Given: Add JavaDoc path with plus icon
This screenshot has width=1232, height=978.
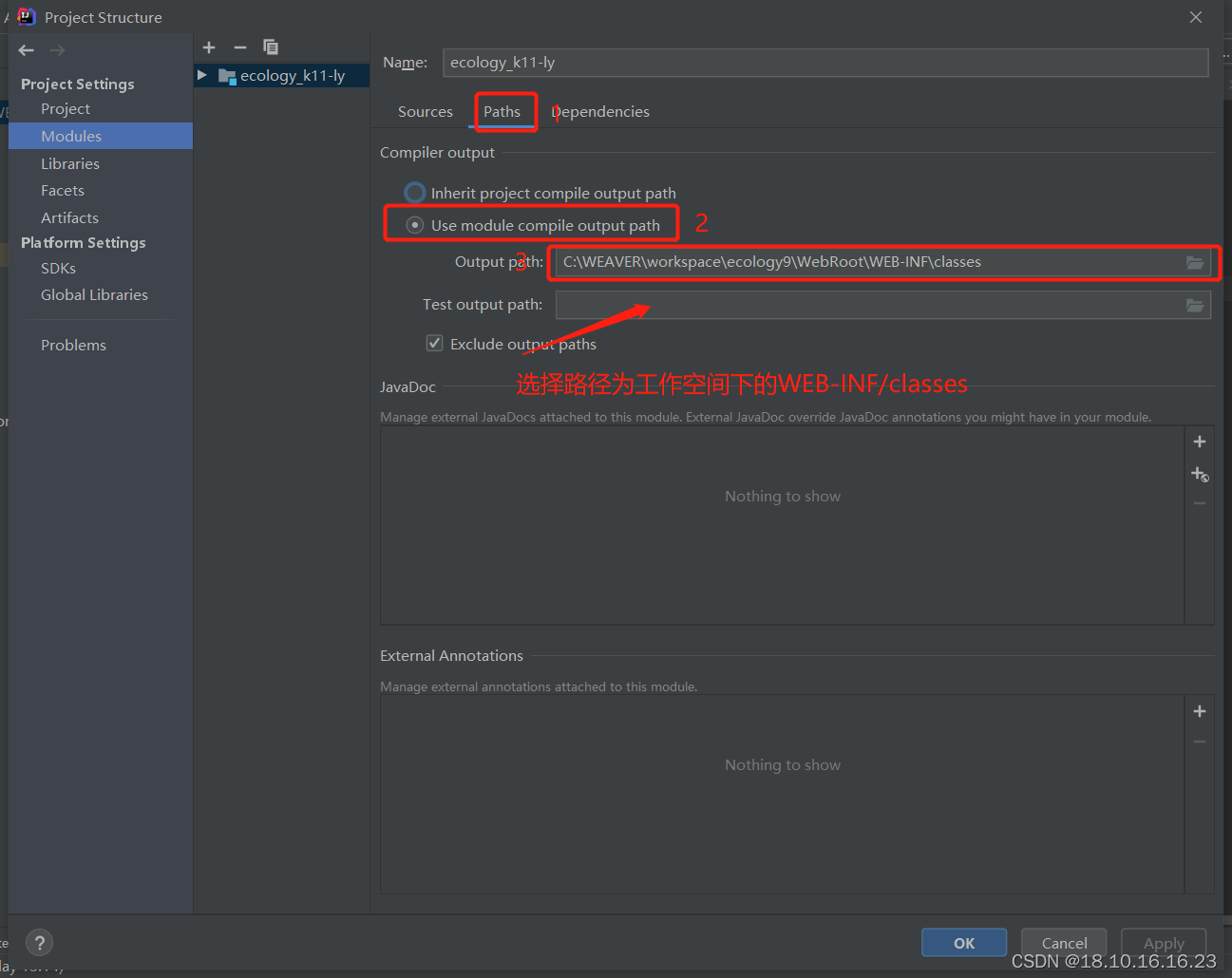Looking at the screenshot, I should pyautogui.click(x=1200, y=442).
